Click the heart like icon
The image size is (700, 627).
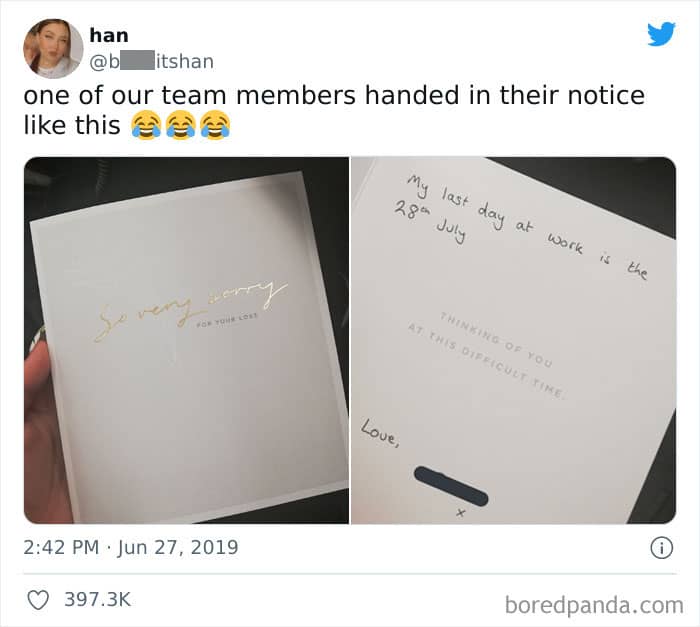coord(38,600)
